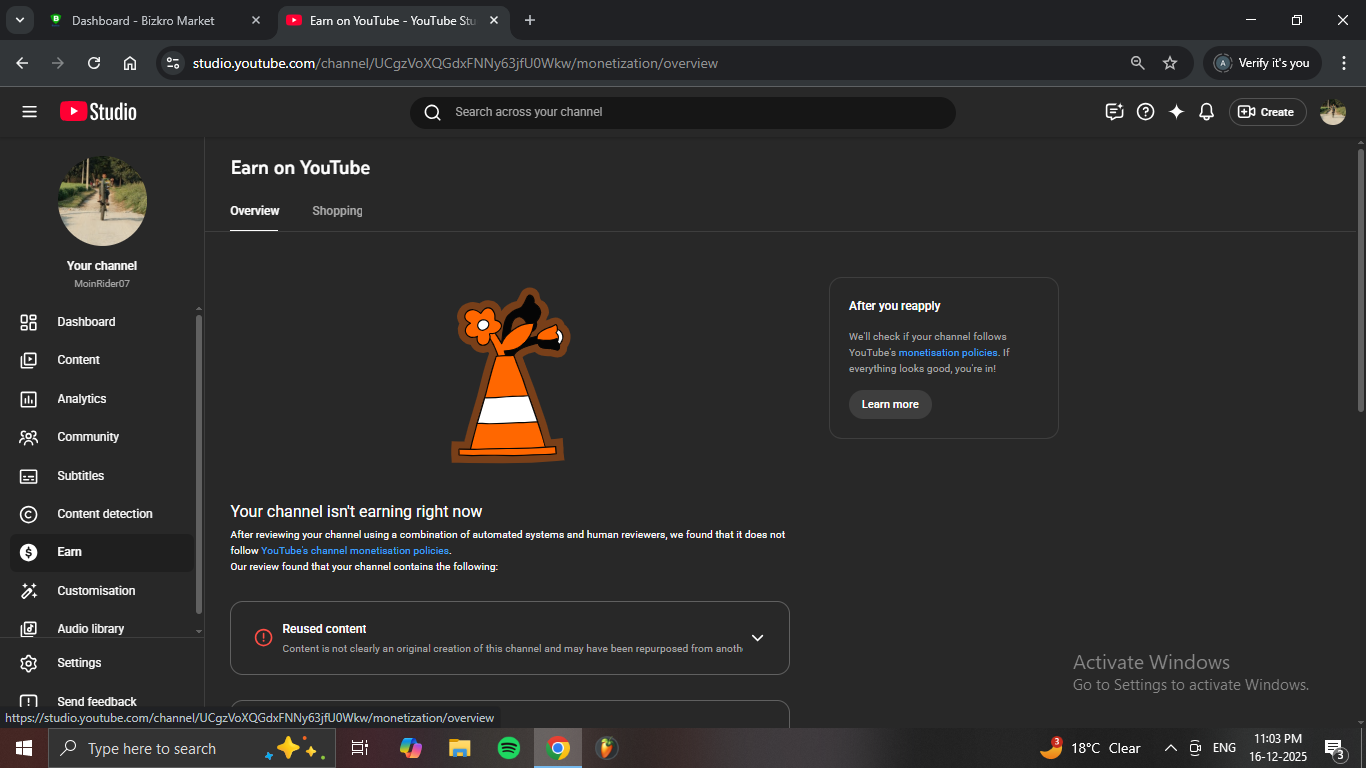
Task: Open Spotify from the taskbar
Action: point(509,748)
